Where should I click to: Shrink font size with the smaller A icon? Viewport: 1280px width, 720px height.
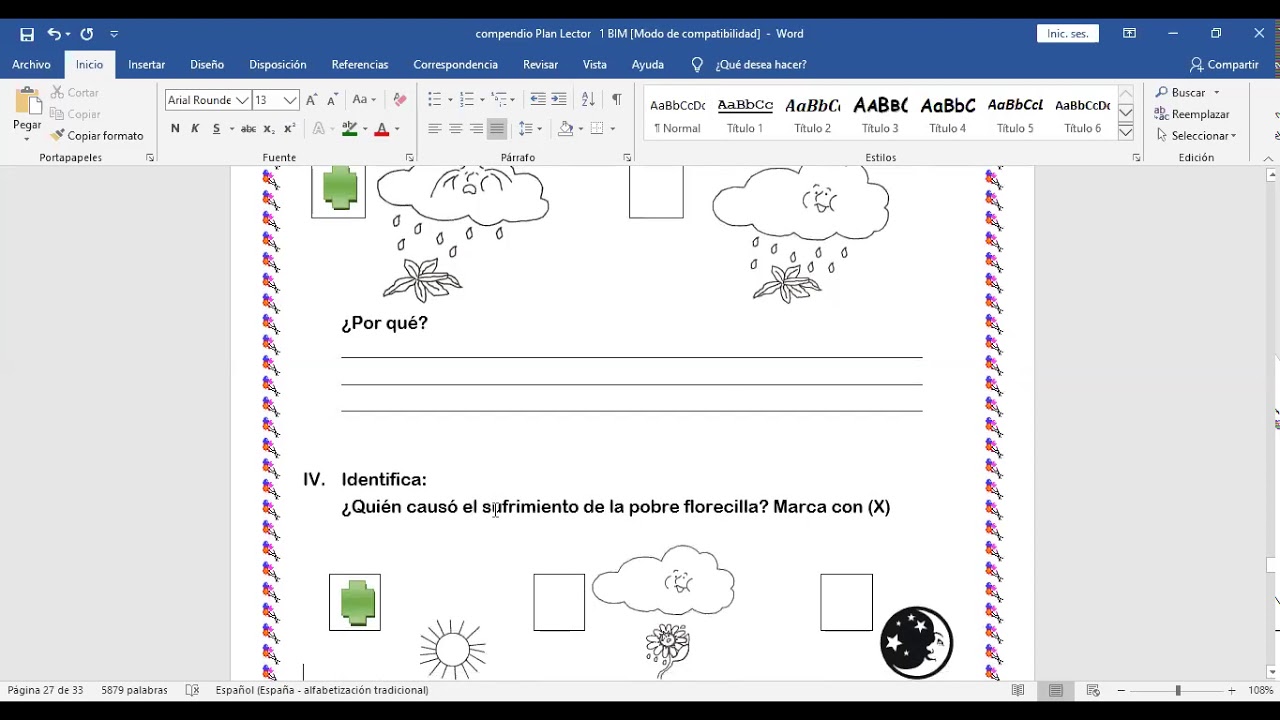(x=332, y=100)
